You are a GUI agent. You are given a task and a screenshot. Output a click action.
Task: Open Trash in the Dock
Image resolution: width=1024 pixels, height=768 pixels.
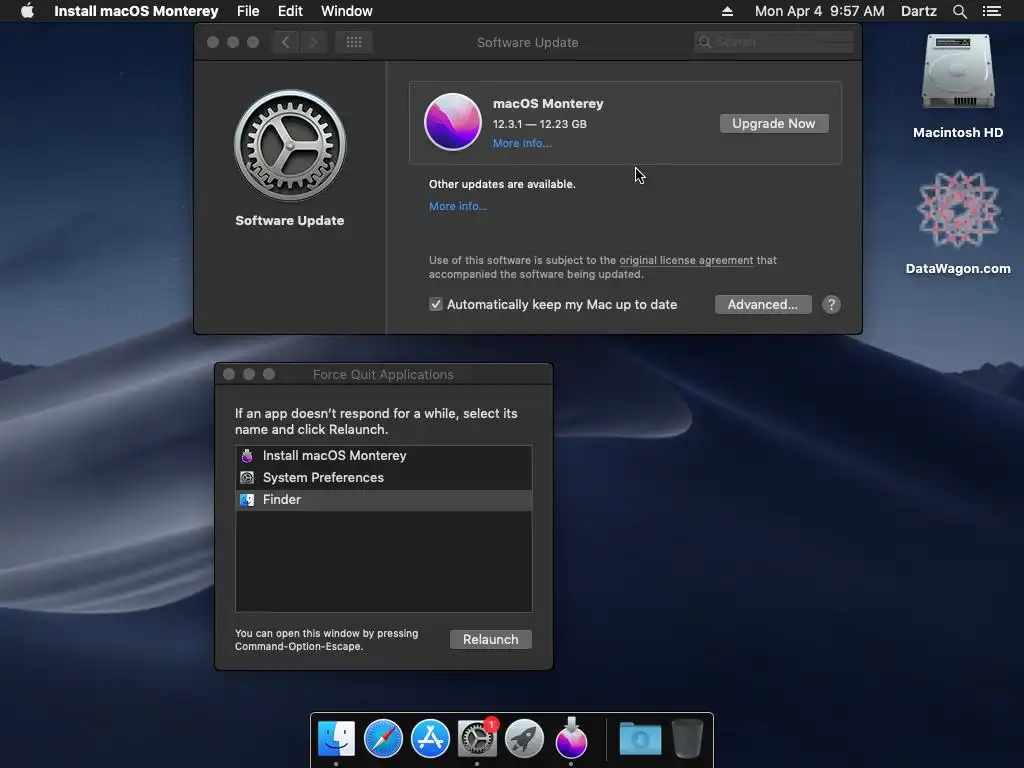click(x=687, y=738)
